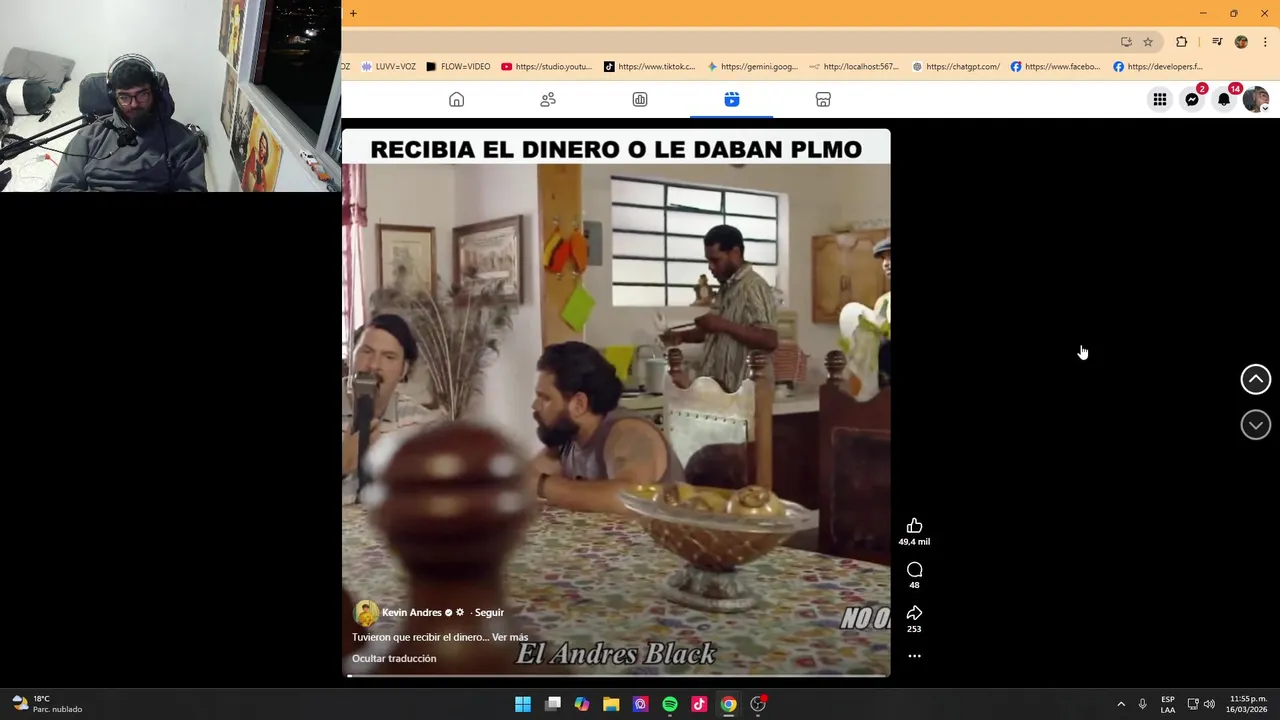
Task: Open a new Chrome tab
Action: coord(353,13)
